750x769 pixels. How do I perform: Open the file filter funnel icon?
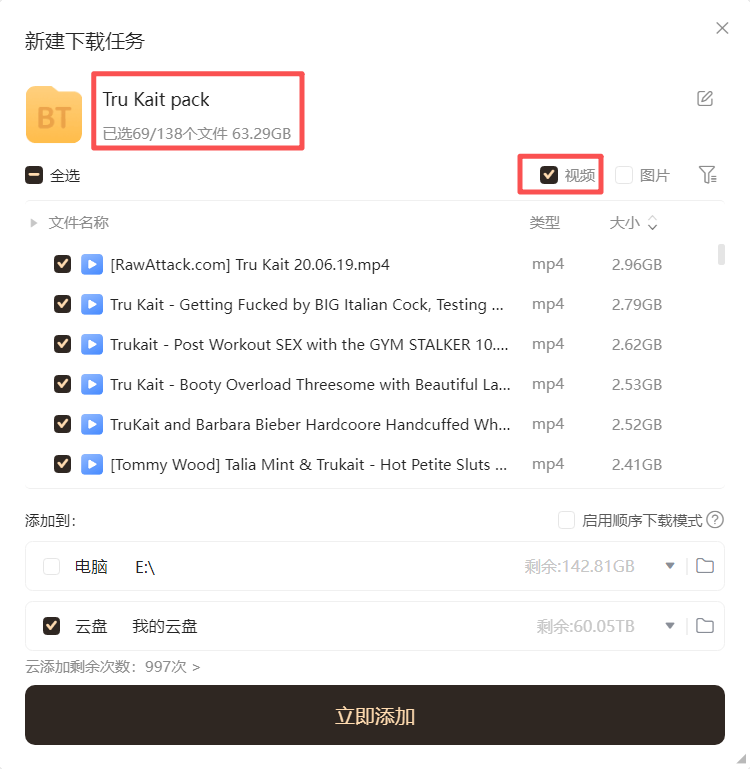(x=708, y=175)
